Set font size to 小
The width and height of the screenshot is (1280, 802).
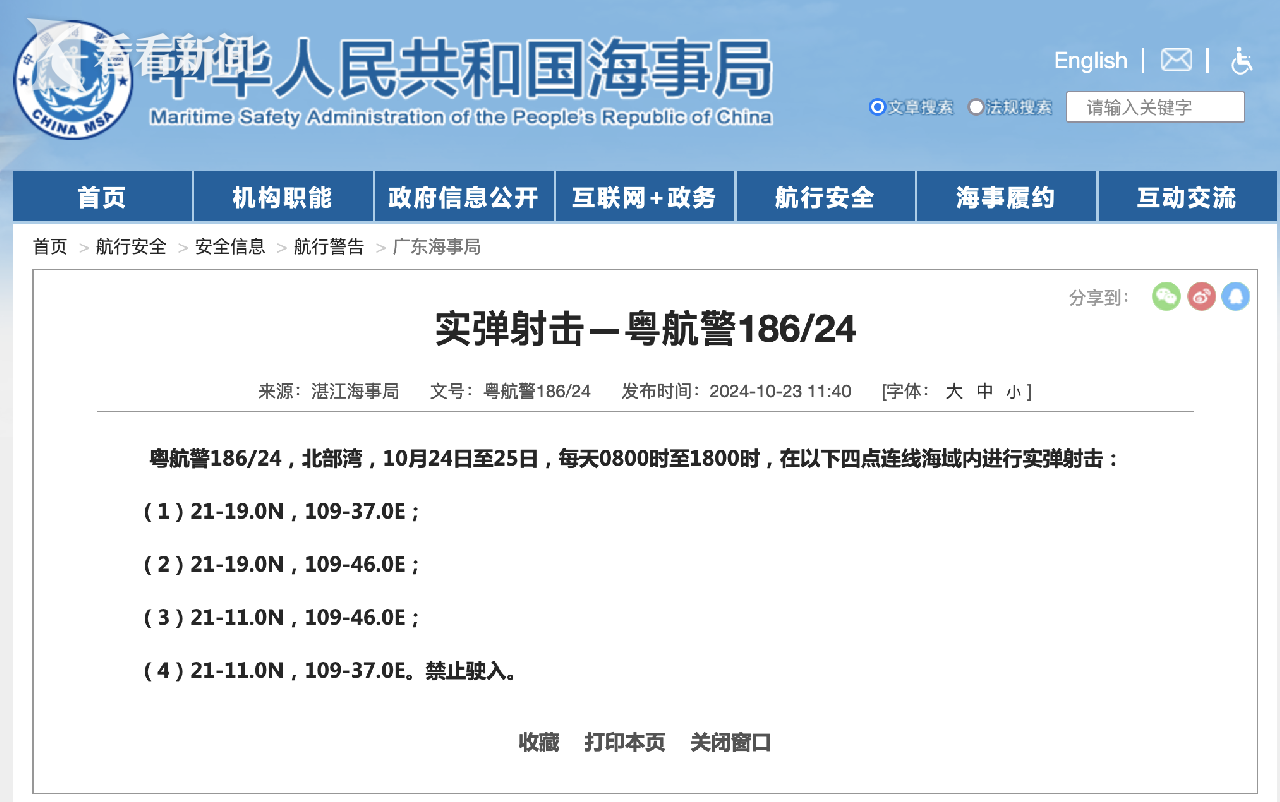tap(1013, 393)
